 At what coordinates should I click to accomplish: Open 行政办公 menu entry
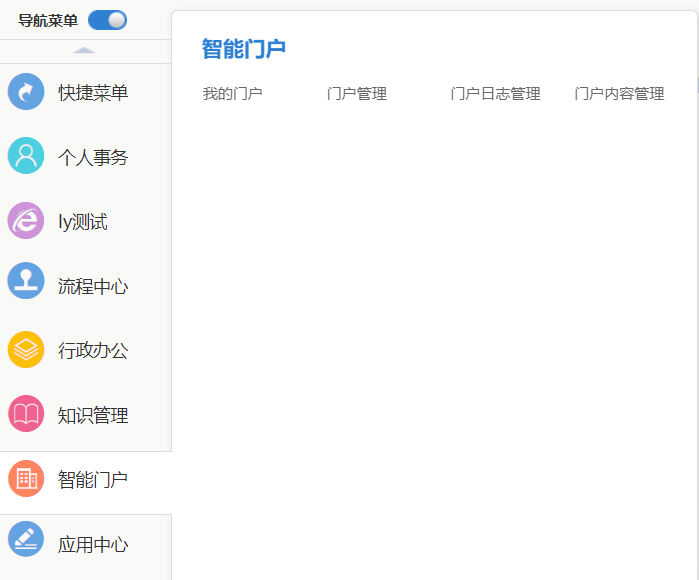point(93,350)
